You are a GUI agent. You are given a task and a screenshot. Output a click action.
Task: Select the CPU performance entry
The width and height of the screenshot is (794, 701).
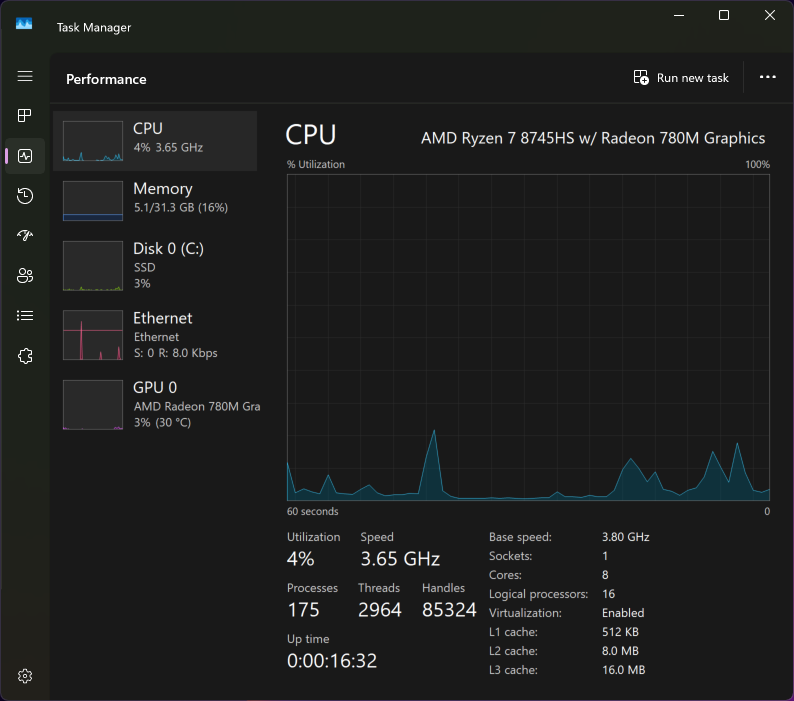155,141
